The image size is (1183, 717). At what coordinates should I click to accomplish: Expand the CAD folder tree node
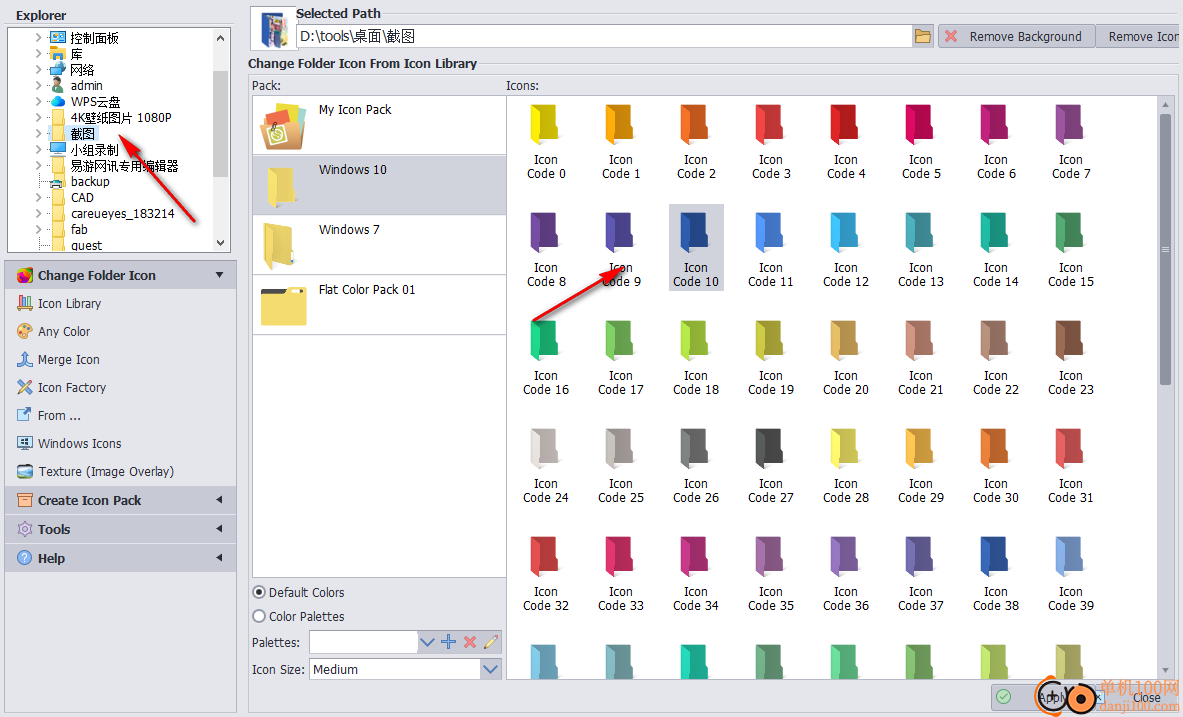point(38,198)
